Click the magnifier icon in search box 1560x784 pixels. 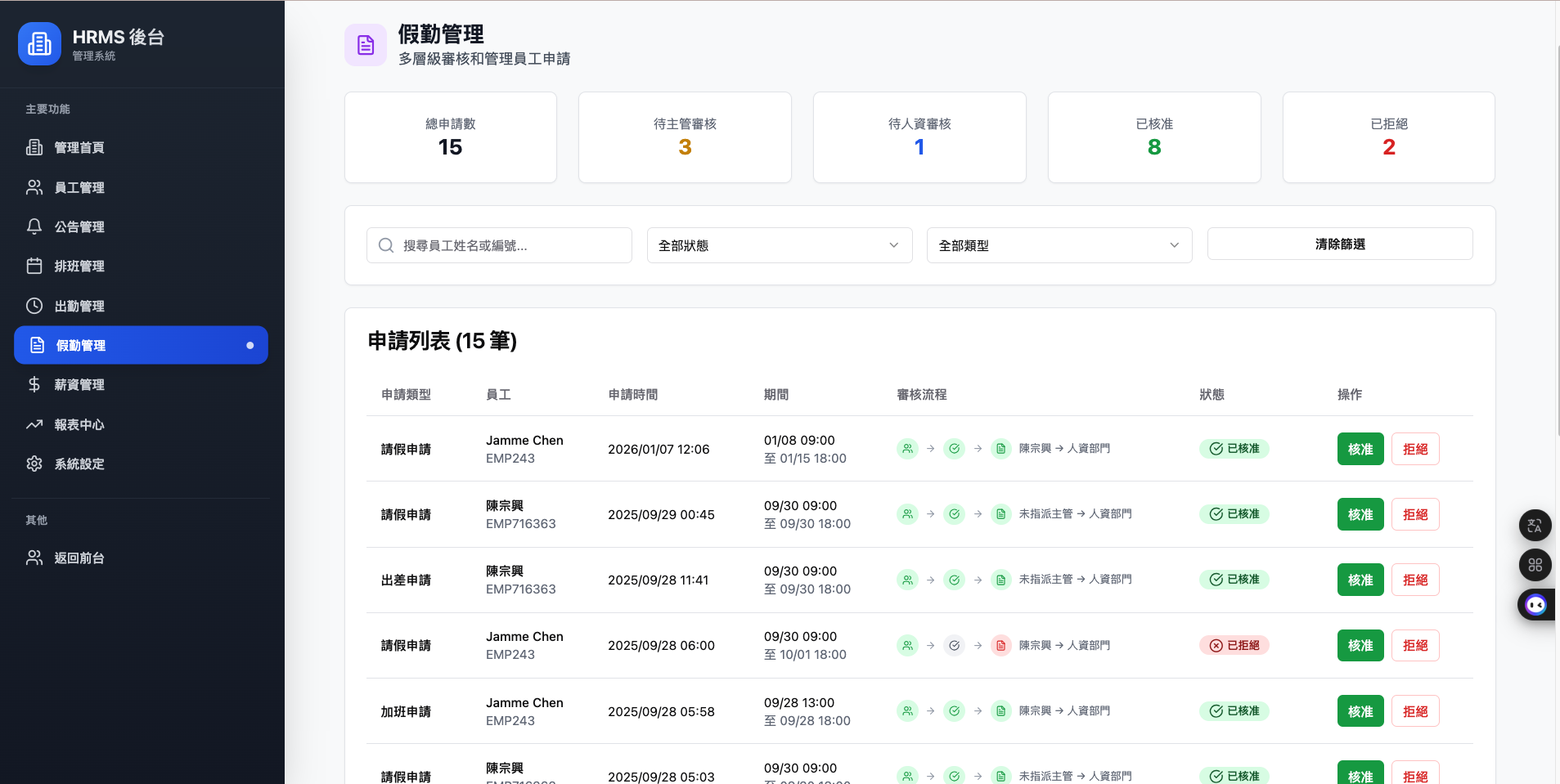point(386,245)
